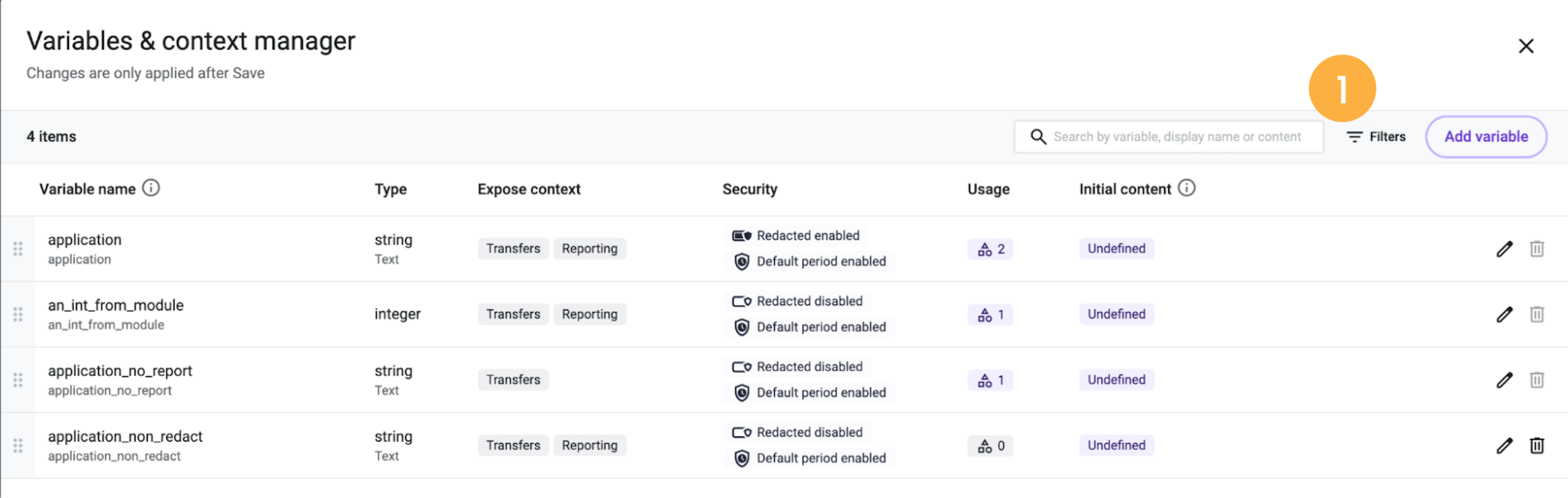Click the search magnifier icon
Viewport: 1568px width, 498px height.
1038,136
